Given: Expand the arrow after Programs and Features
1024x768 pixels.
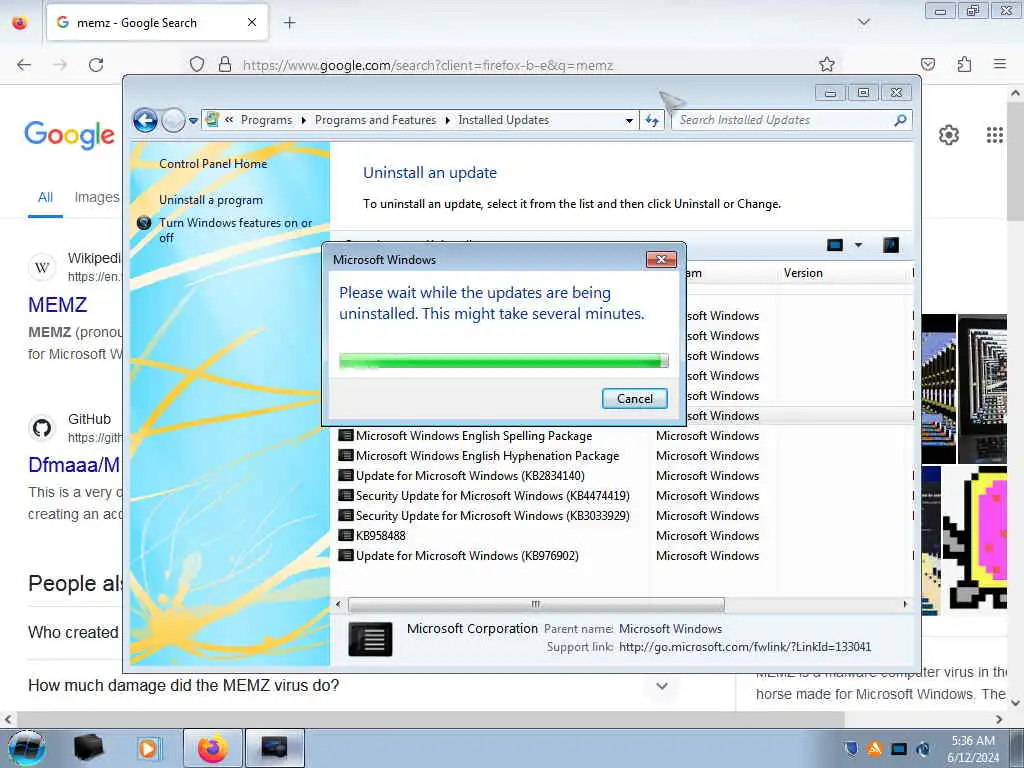Looking at the screenshot, I should (447, 121).
